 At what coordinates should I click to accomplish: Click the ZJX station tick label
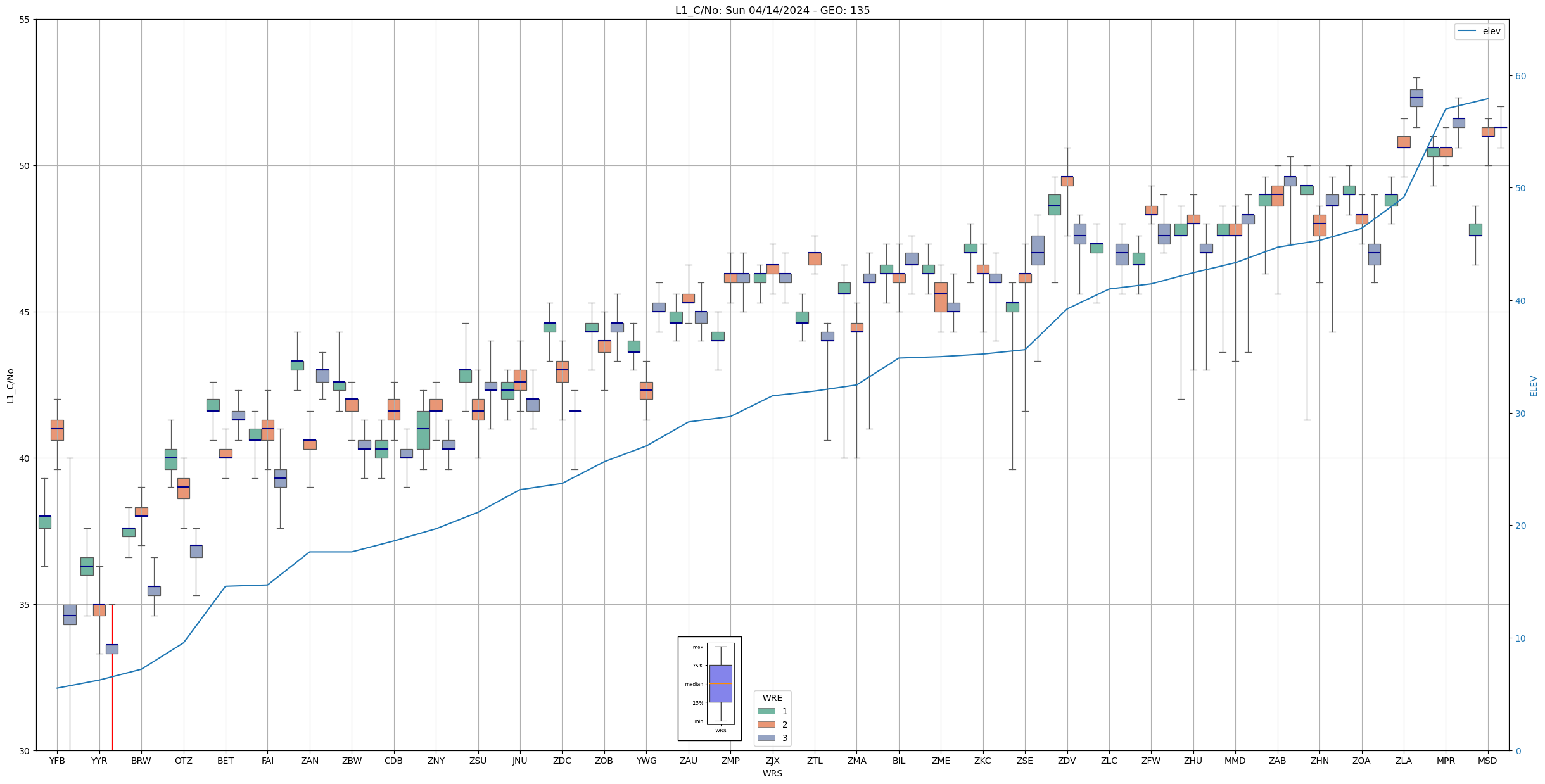(772, 761)
